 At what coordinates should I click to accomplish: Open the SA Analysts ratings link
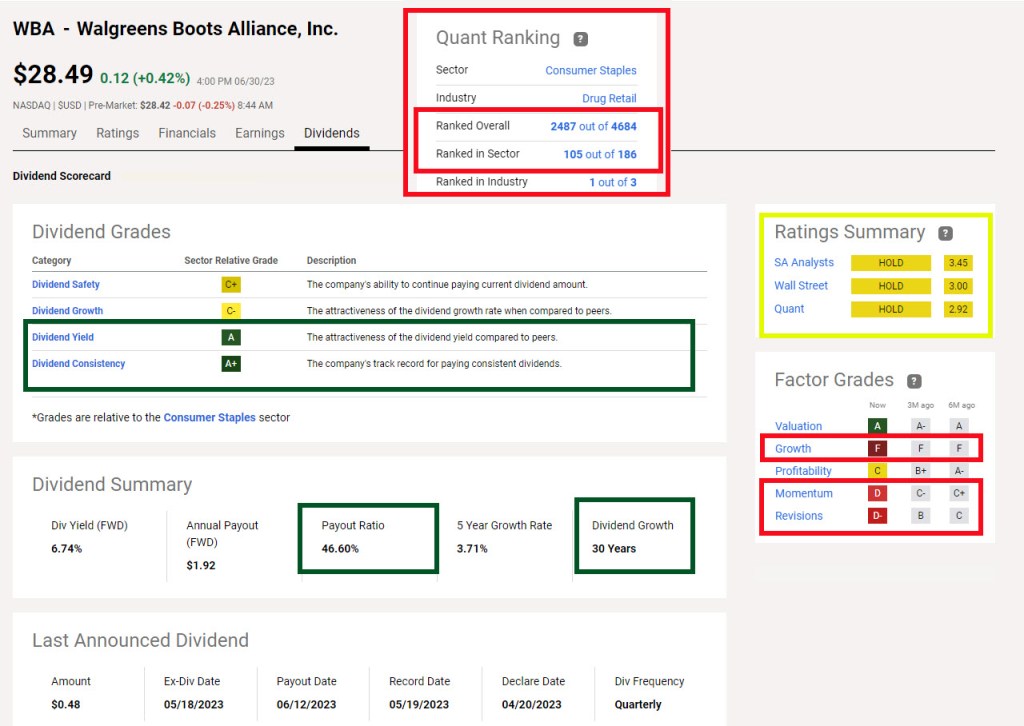click(x=804, y=263)
